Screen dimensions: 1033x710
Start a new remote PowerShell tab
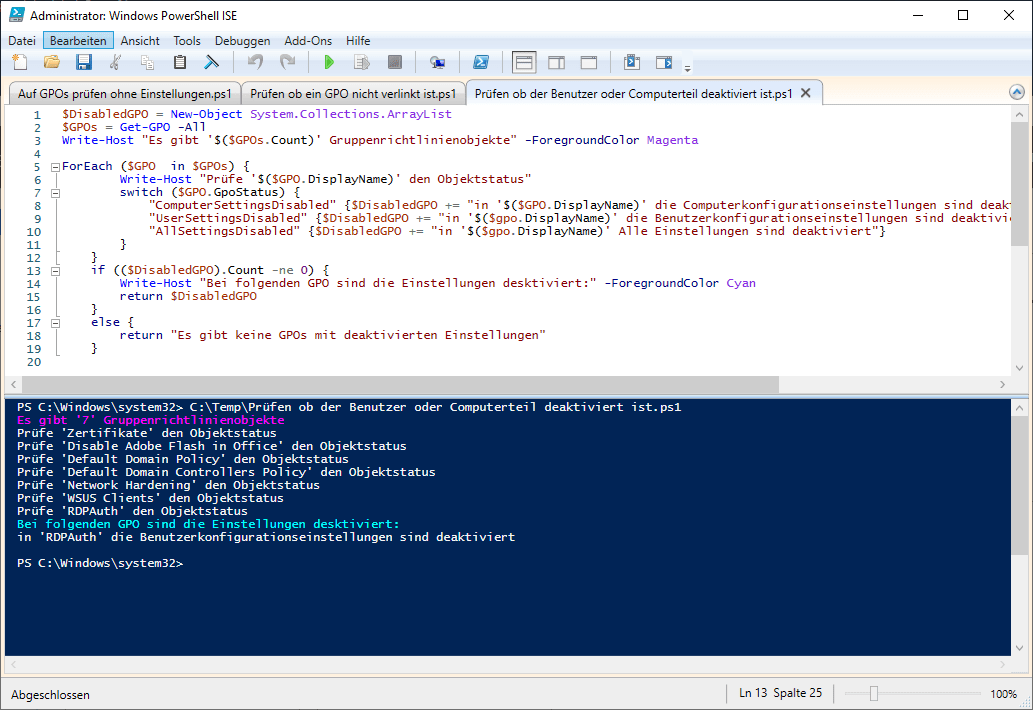click(x=437, y=63)
